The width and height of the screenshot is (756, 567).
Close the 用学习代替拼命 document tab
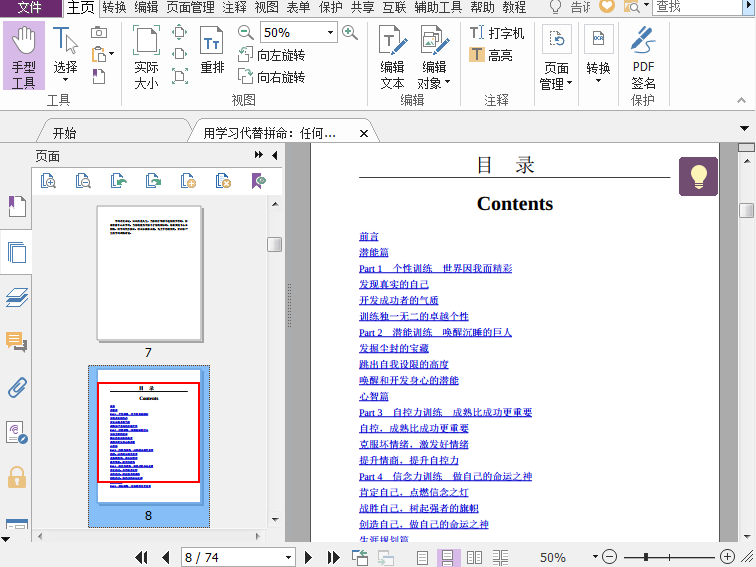[364, 133]
